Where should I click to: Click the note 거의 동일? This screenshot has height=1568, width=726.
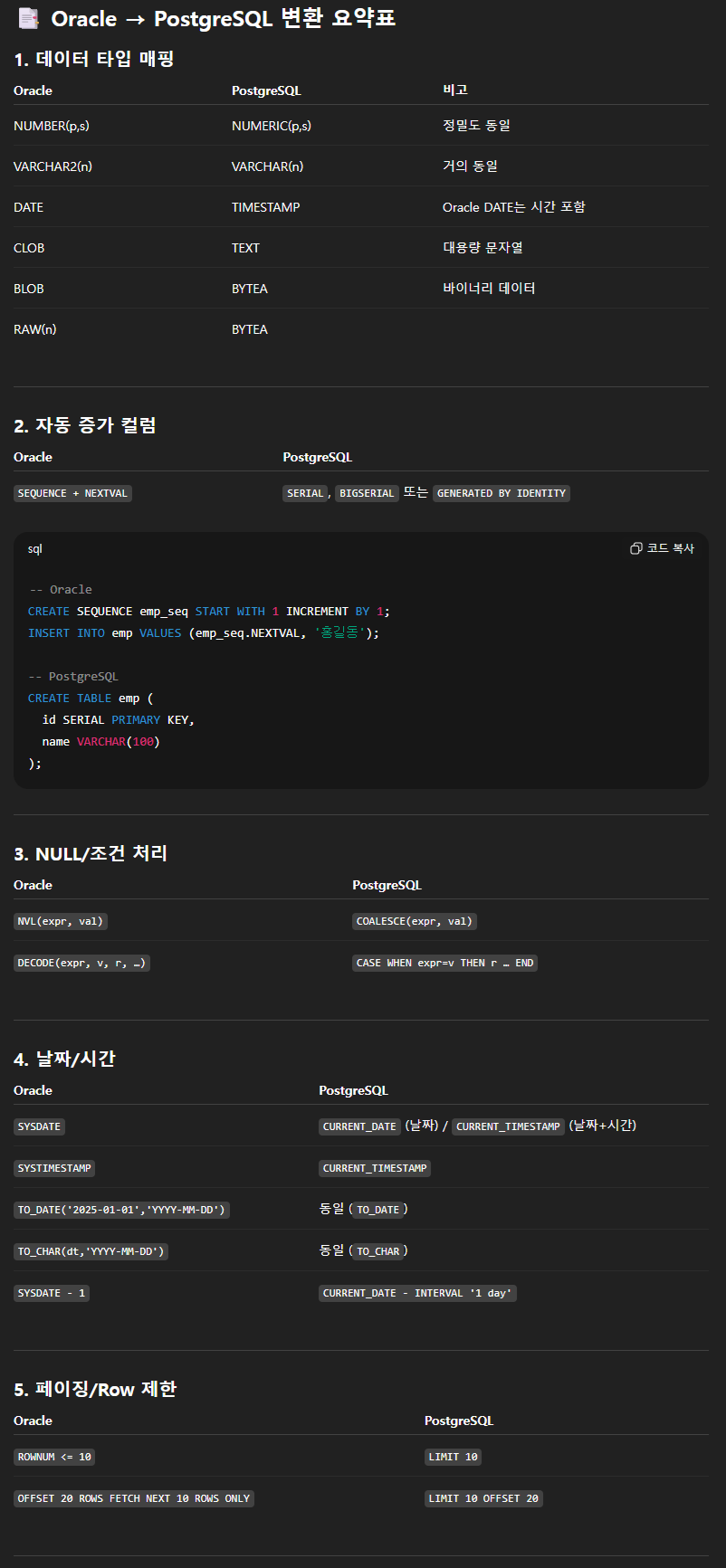coord(470,166)
